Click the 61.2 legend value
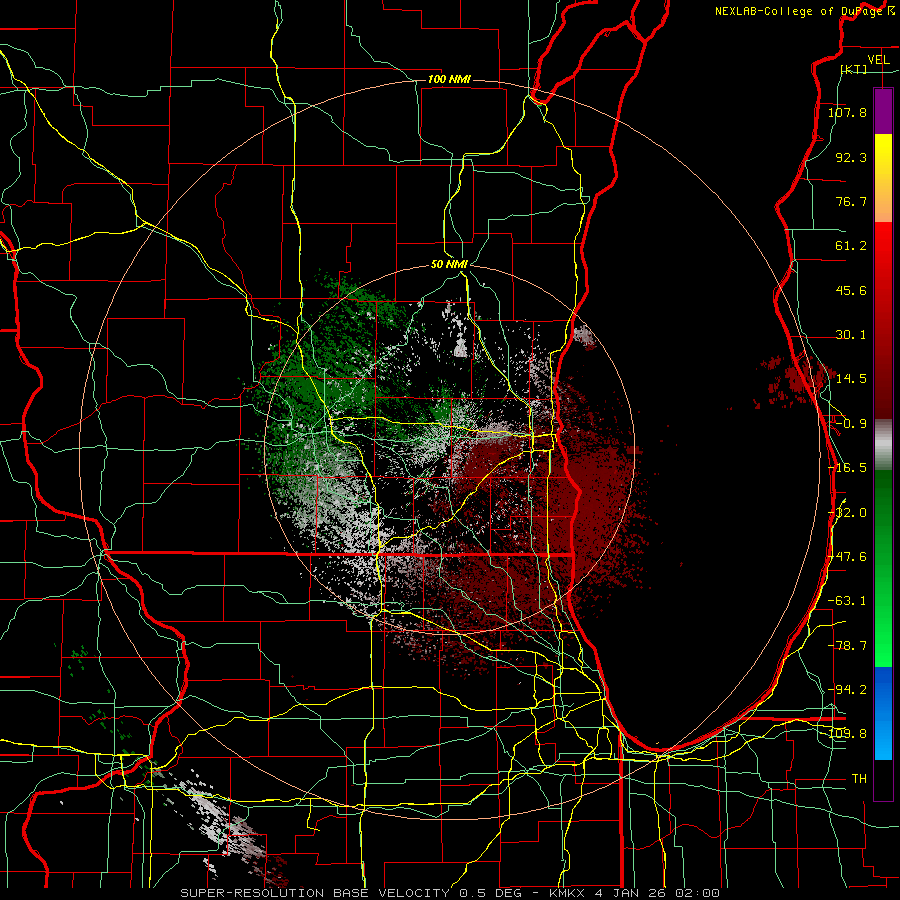Image resolution: width=900 pixels, height=900 pixels. click(x=851, y=246)
